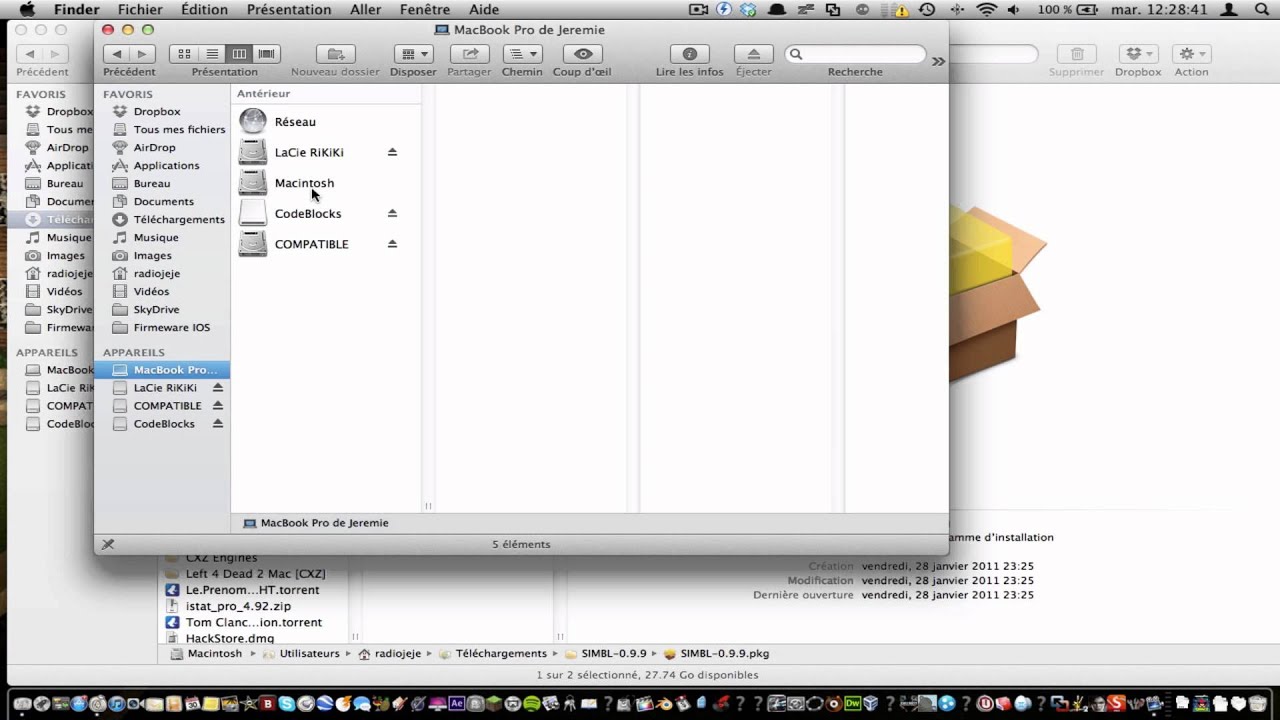Open the Aller menu

coord(365,10)
